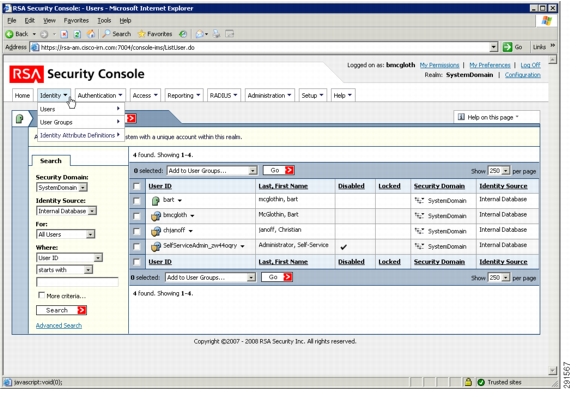576x397 pixels.
Task: Open IE Favorites star icon
Action: click(x=141, y=34)
